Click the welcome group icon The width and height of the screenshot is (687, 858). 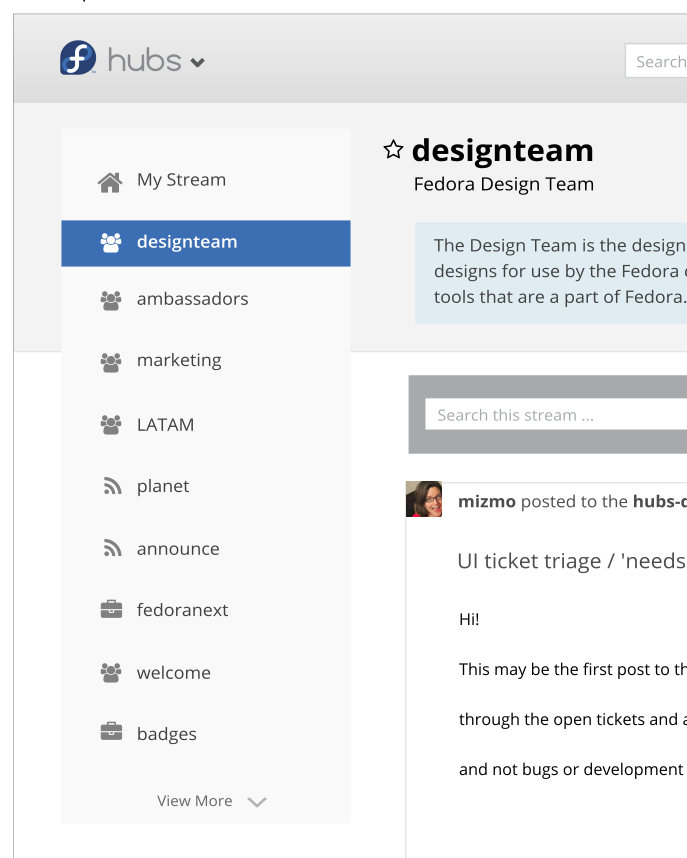(x=111, y=673)
